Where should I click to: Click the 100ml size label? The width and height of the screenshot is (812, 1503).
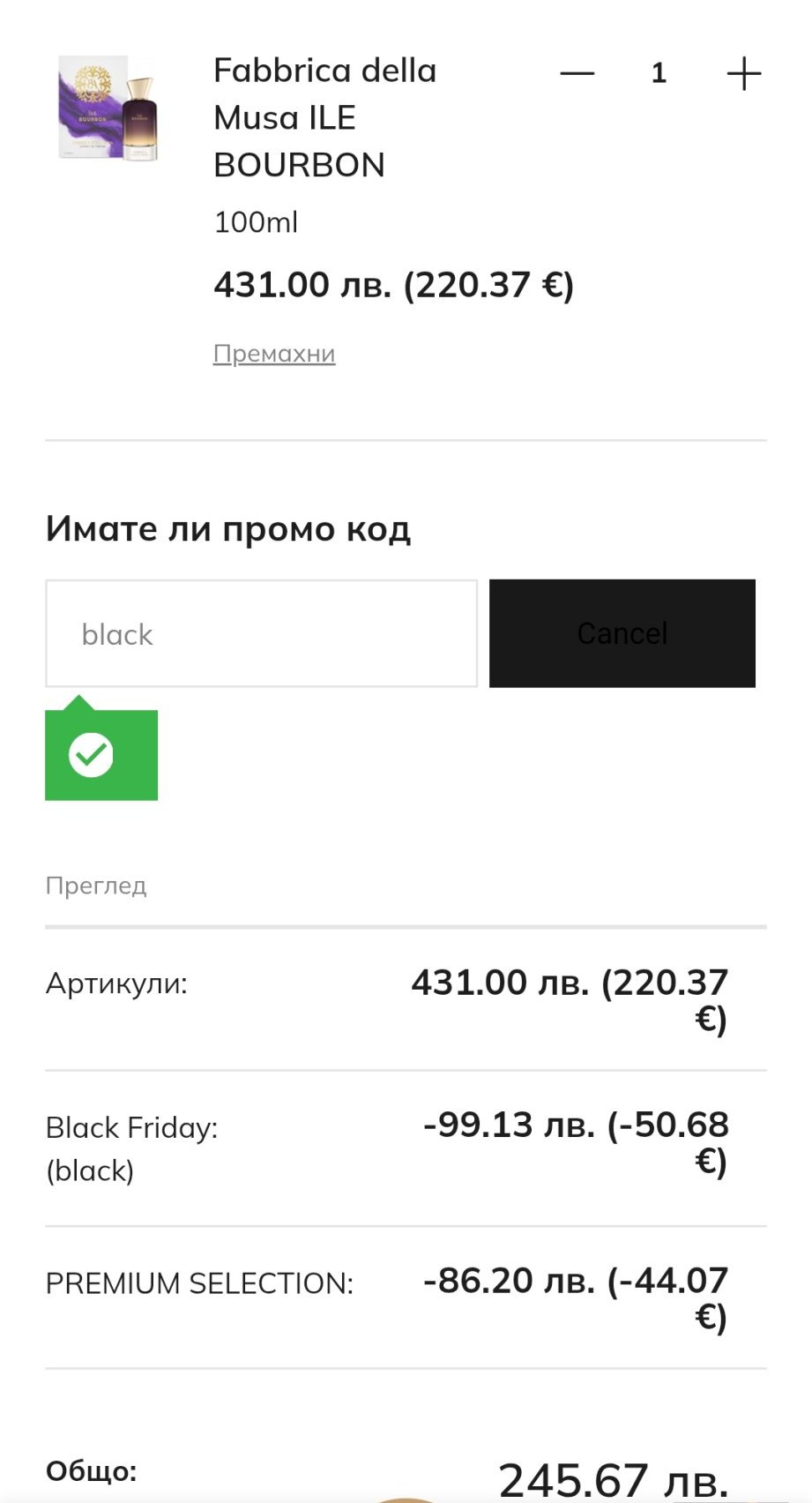(x=256, y=222)
